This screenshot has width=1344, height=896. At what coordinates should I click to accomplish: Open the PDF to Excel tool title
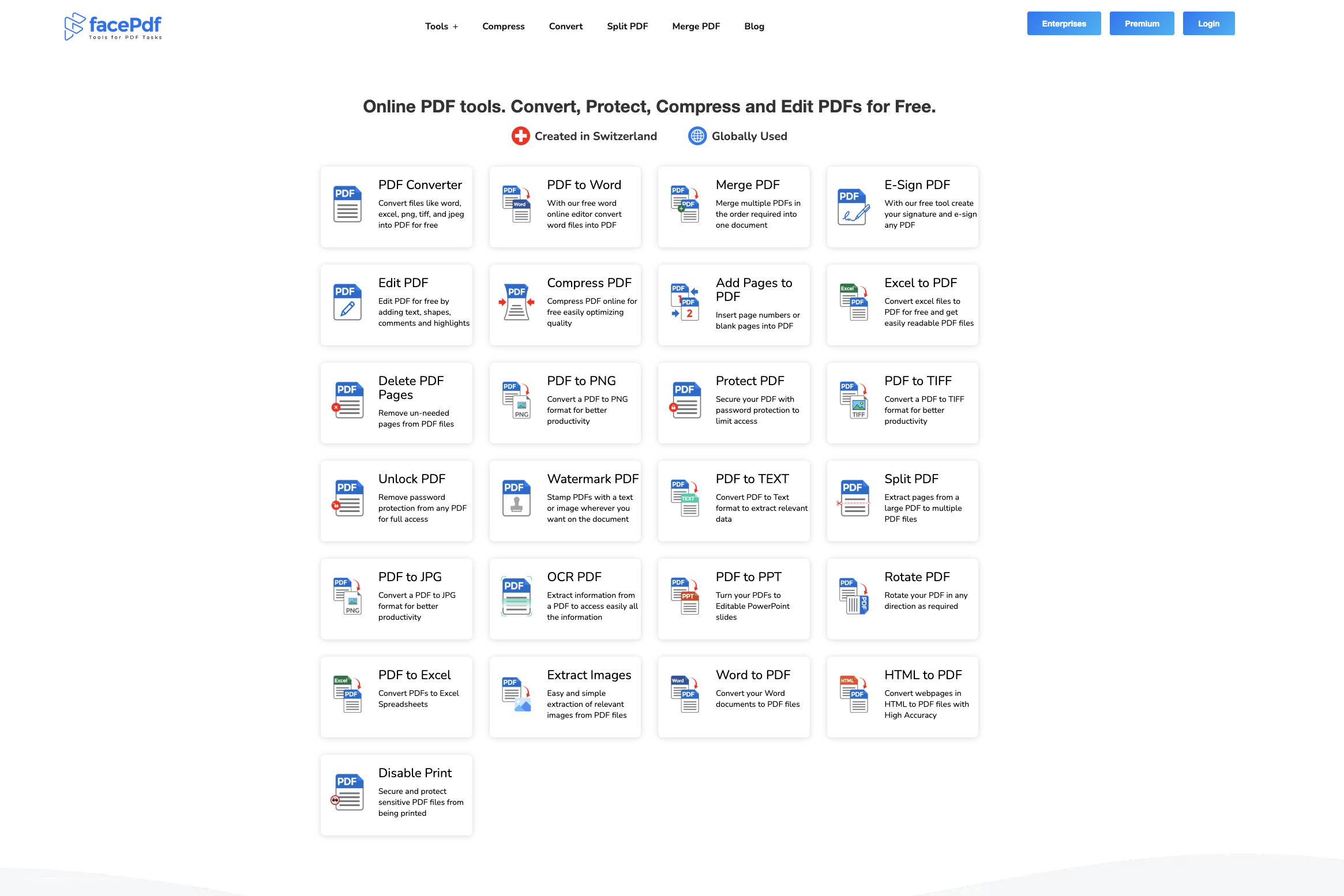point(414,675)
